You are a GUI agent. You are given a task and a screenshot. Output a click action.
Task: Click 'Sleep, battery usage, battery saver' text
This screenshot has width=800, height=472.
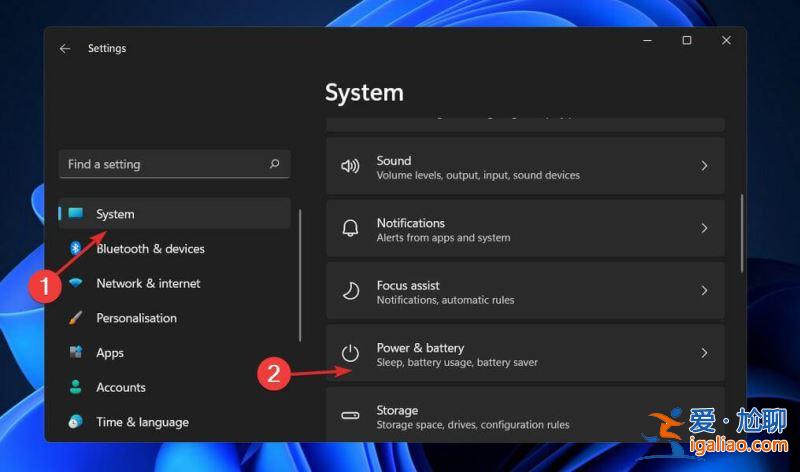coord(457,362)
